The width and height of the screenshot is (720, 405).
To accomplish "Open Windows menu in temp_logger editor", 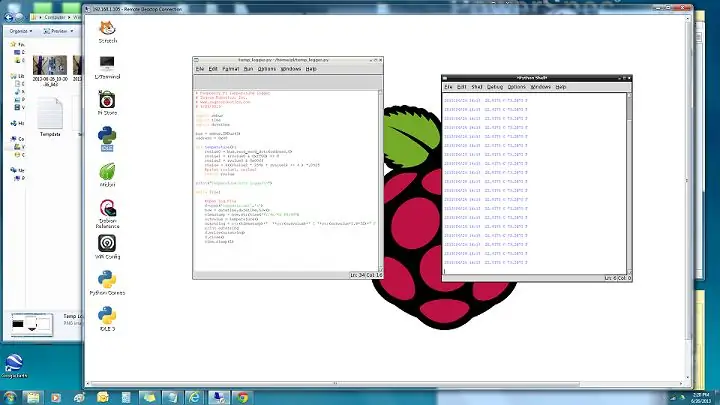I will (291, 69).
